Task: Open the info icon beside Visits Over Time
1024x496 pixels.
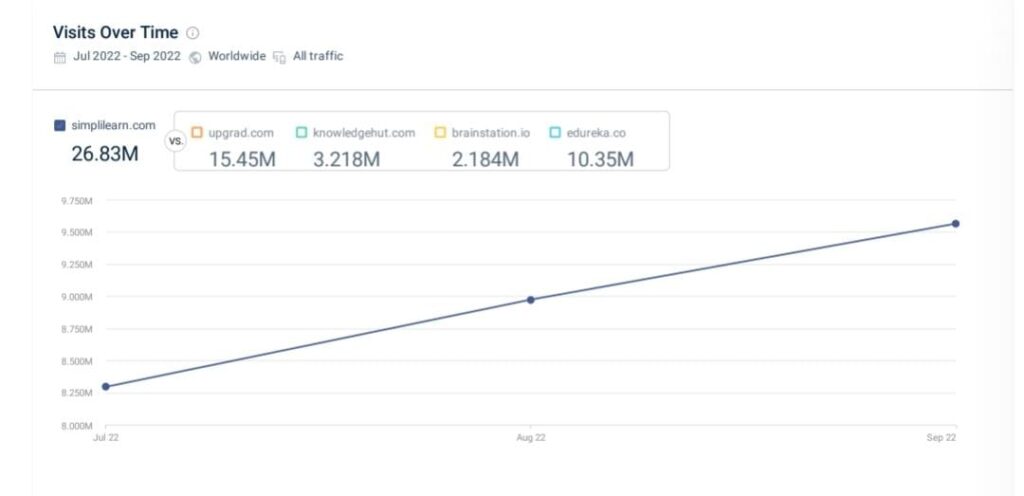Action: (x=193, y=33)
